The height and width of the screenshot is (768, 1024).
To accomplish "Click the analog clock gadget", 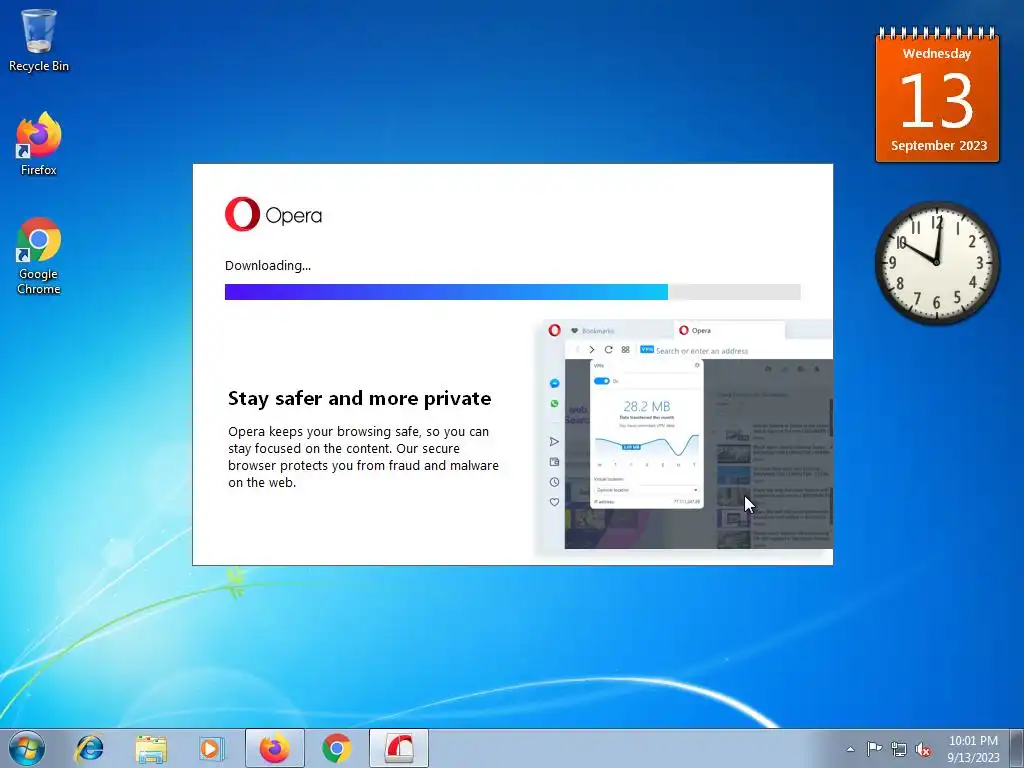I will 937,262.
